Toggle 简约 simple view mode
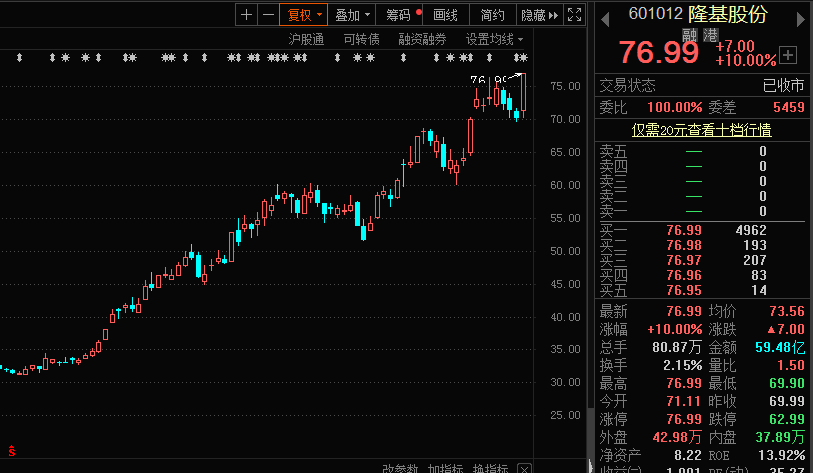The image size is (813, 473). click(x=493, y=15)
